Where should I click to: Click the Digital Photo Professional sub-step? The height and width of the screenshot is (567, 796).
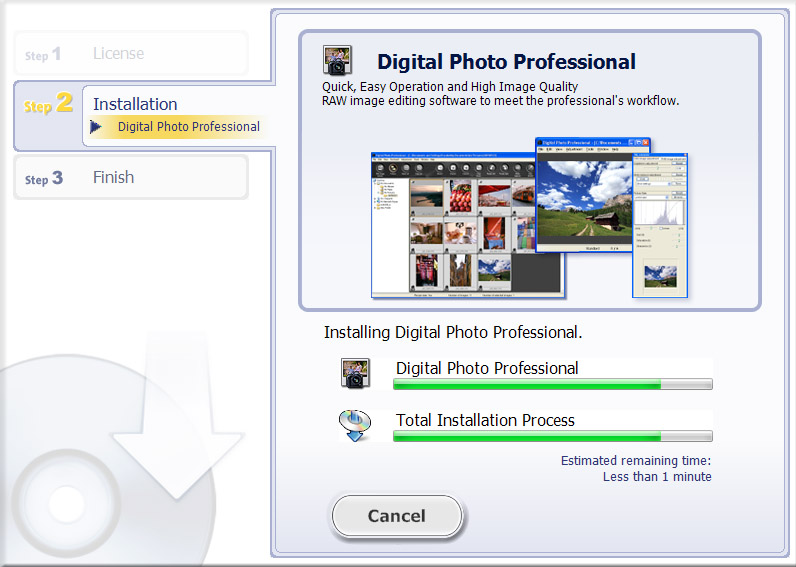[188, 127]
